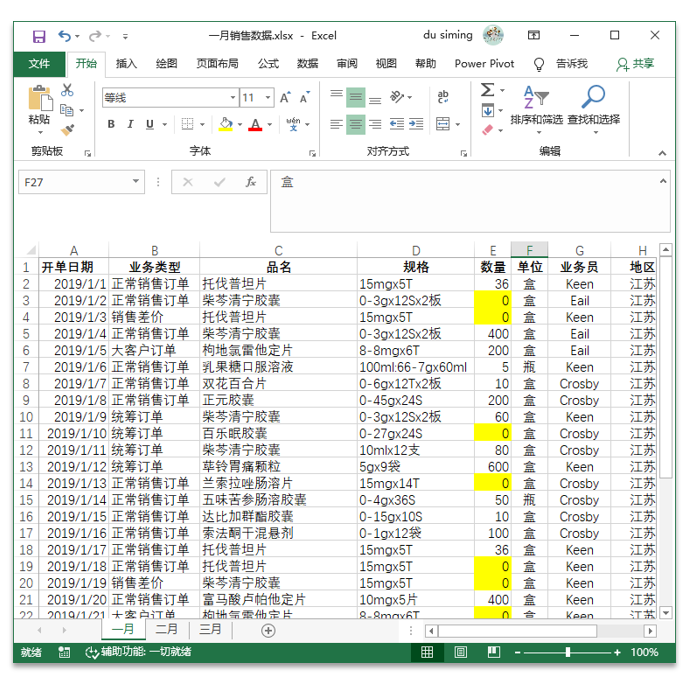The image size is (690, 688).
Task: Switch to Page Layout view button
Action: point(460,652)
